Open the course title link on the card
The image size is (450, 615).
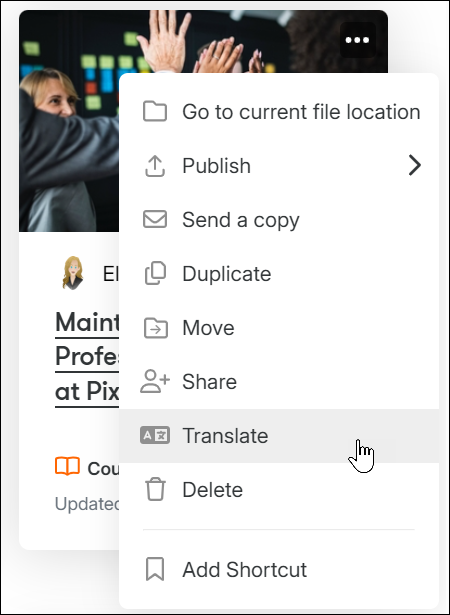point(87,357)
